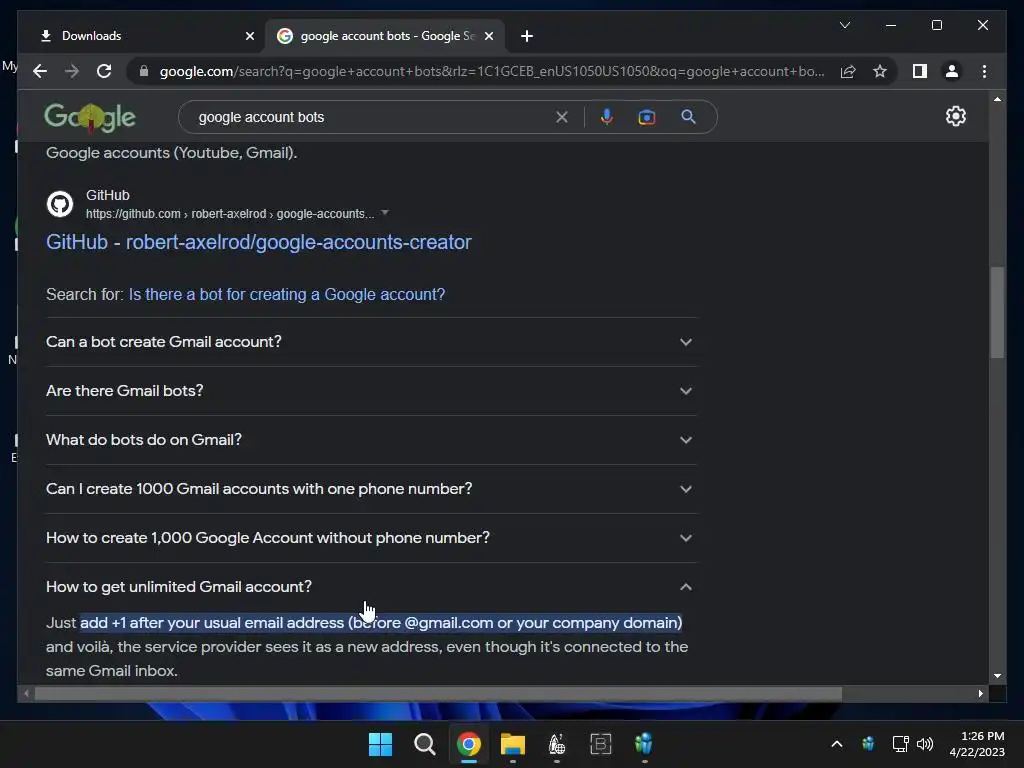
Task: Open tab search chevron
Action: (844, 25)
